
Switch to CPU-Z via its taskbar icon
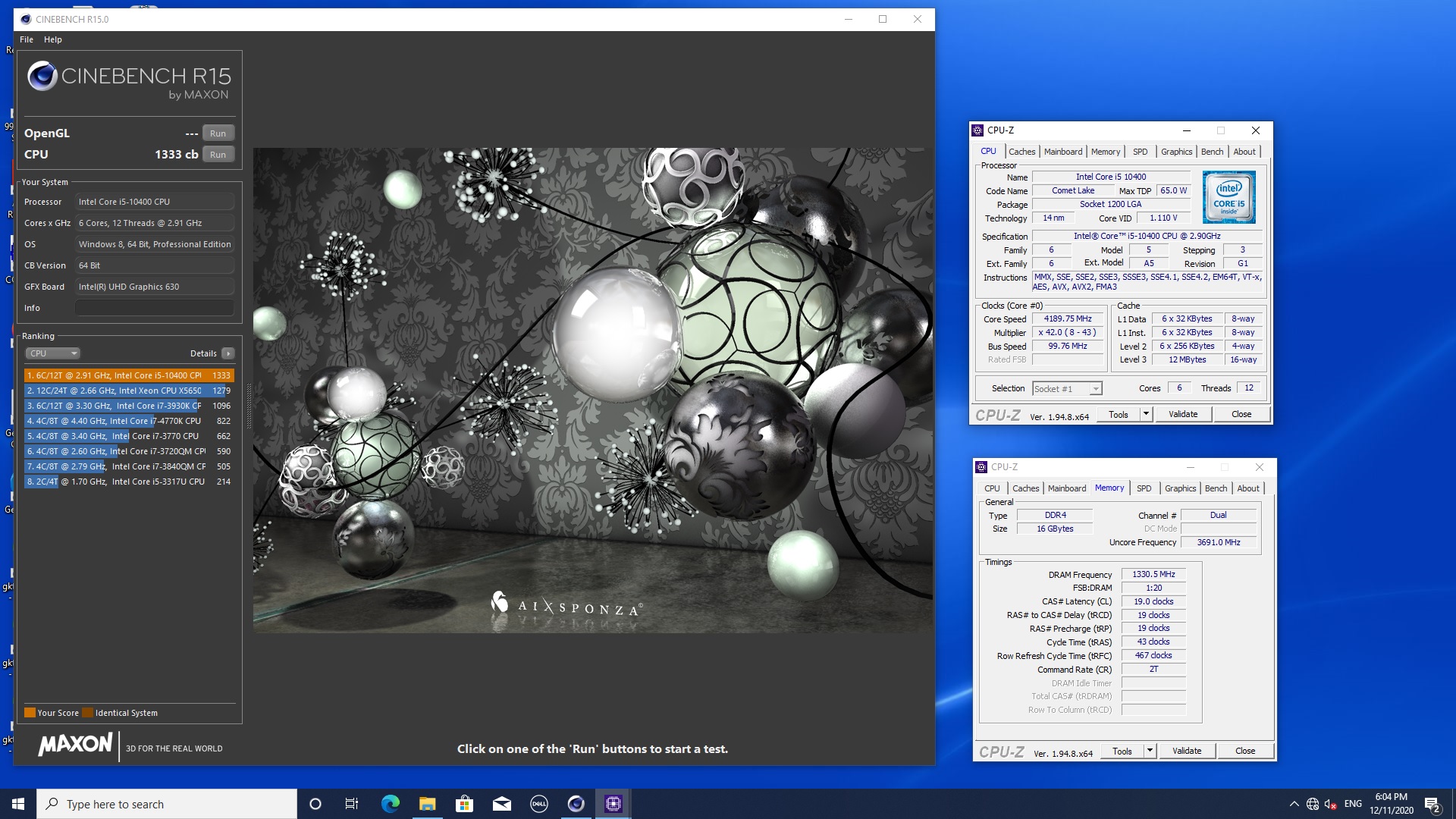[613, 804]
